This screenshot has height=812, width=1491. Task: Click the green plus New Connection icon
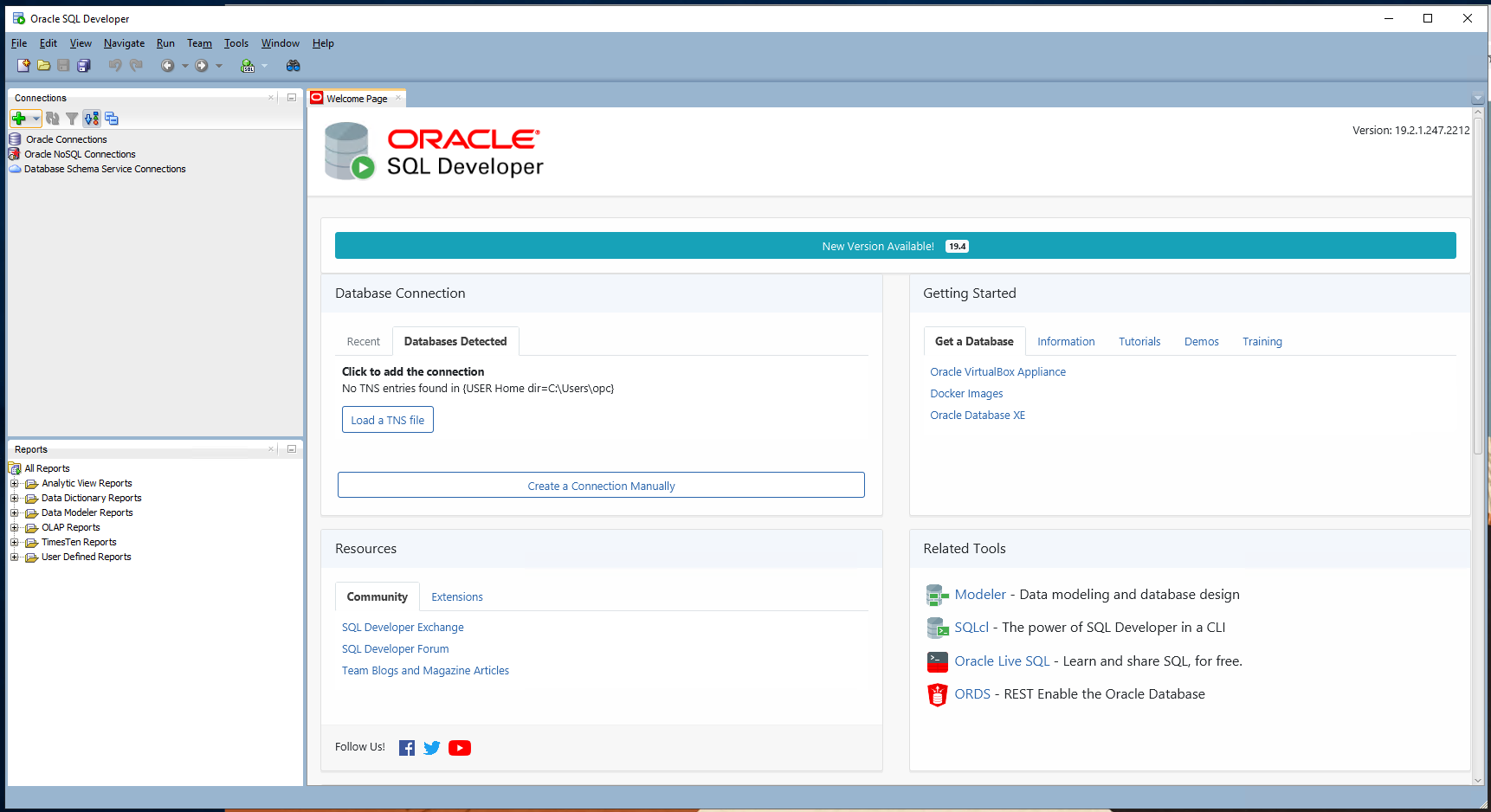click(x=19, y=119)
